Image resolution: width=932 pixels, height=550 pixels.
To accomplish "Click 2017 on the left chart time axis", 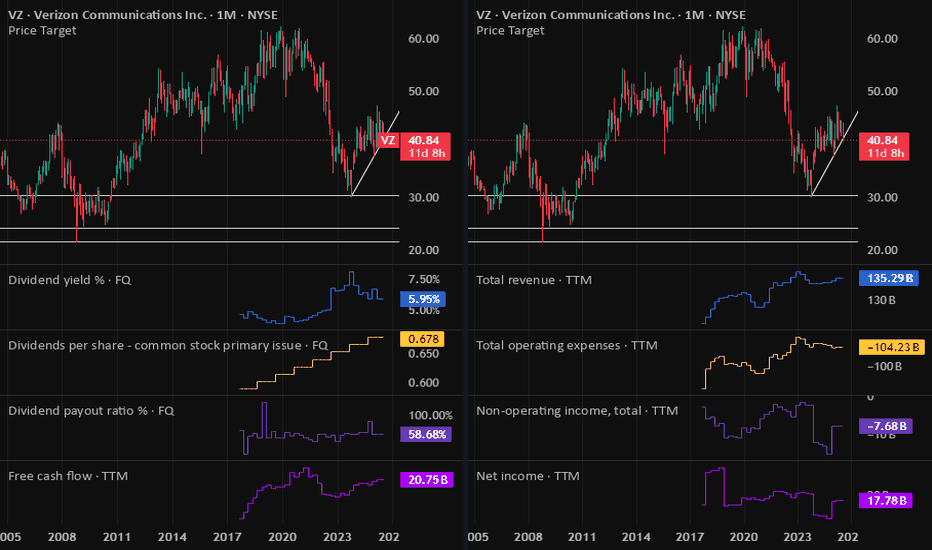I will coord(227,537).
